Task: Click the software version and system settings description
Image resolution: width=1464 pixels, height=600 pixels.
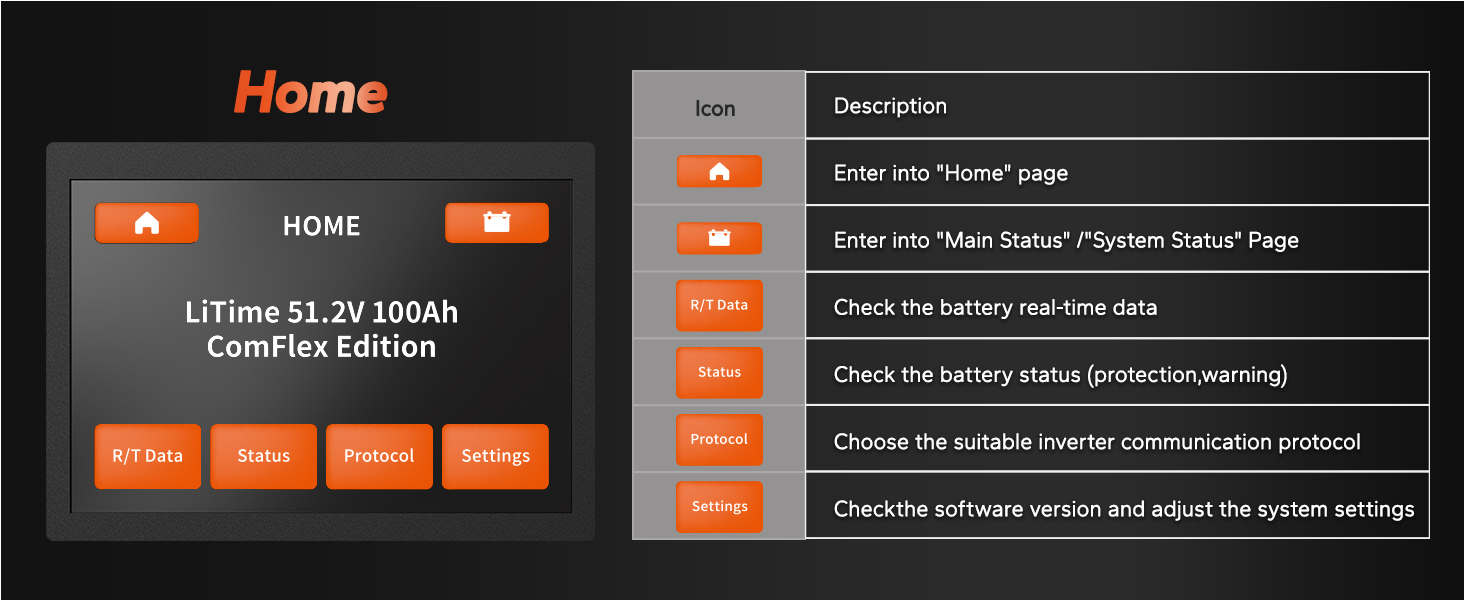Action: 1124,509
